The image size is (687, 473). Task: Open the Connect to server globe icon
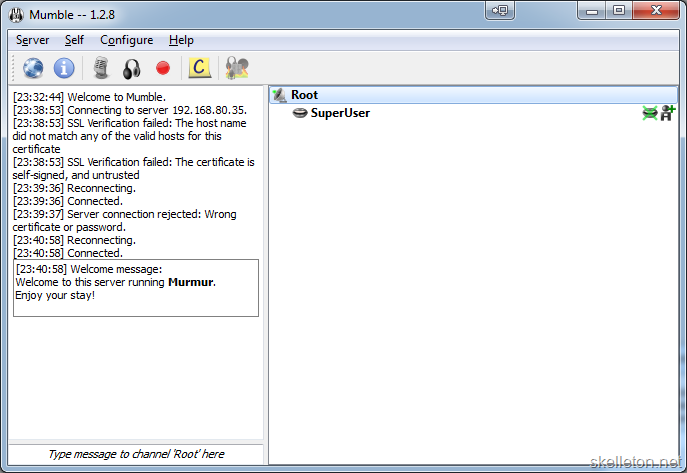click(33, 68)
